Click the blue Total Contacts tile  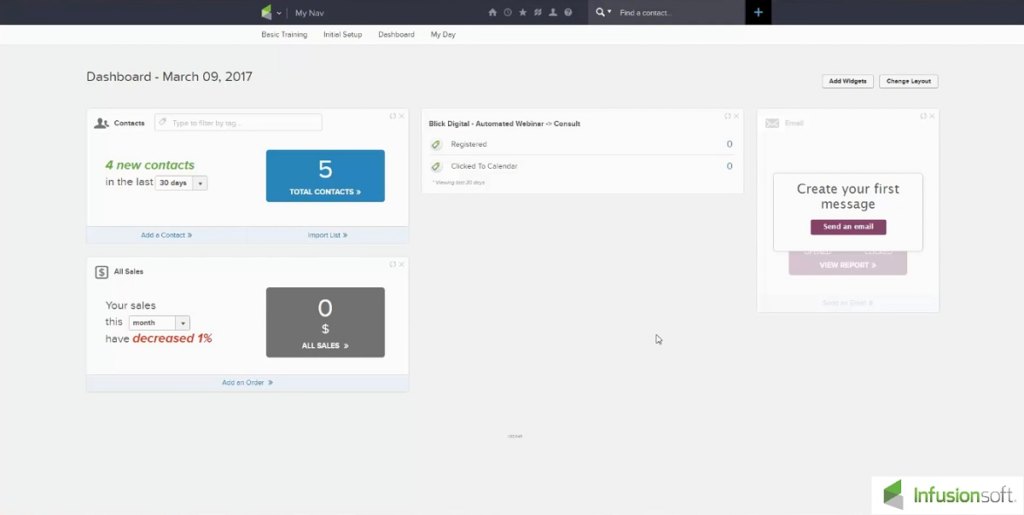coord(325,176)
